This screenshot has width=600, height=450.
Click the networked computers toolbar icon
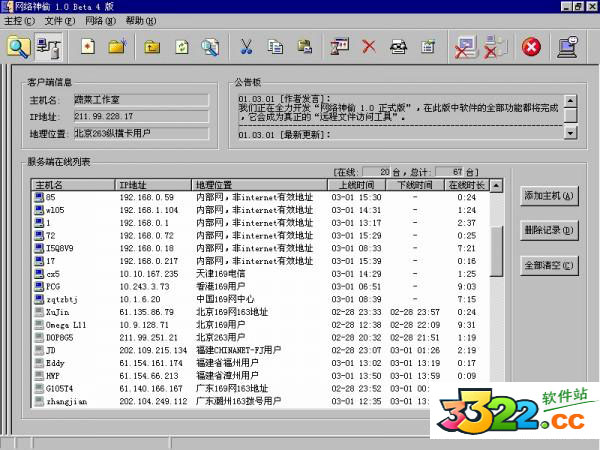point(48,46)
